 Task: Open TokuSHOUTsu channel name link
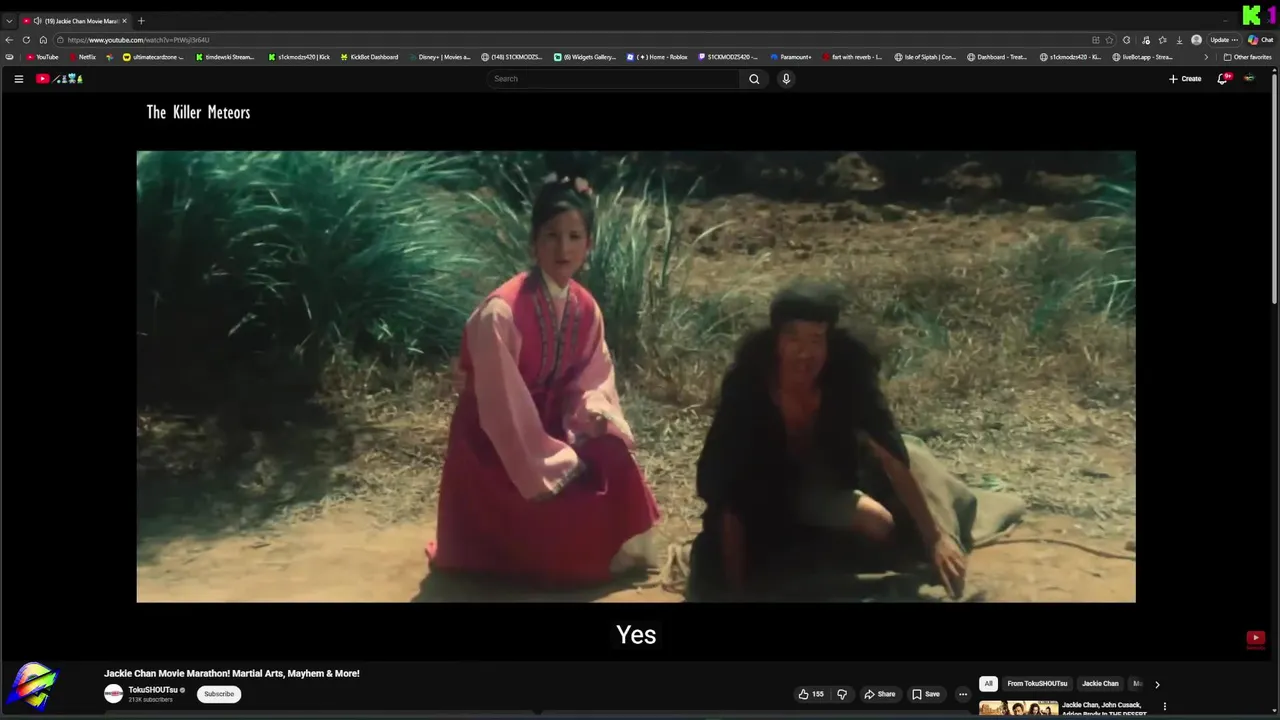[153, 690]
